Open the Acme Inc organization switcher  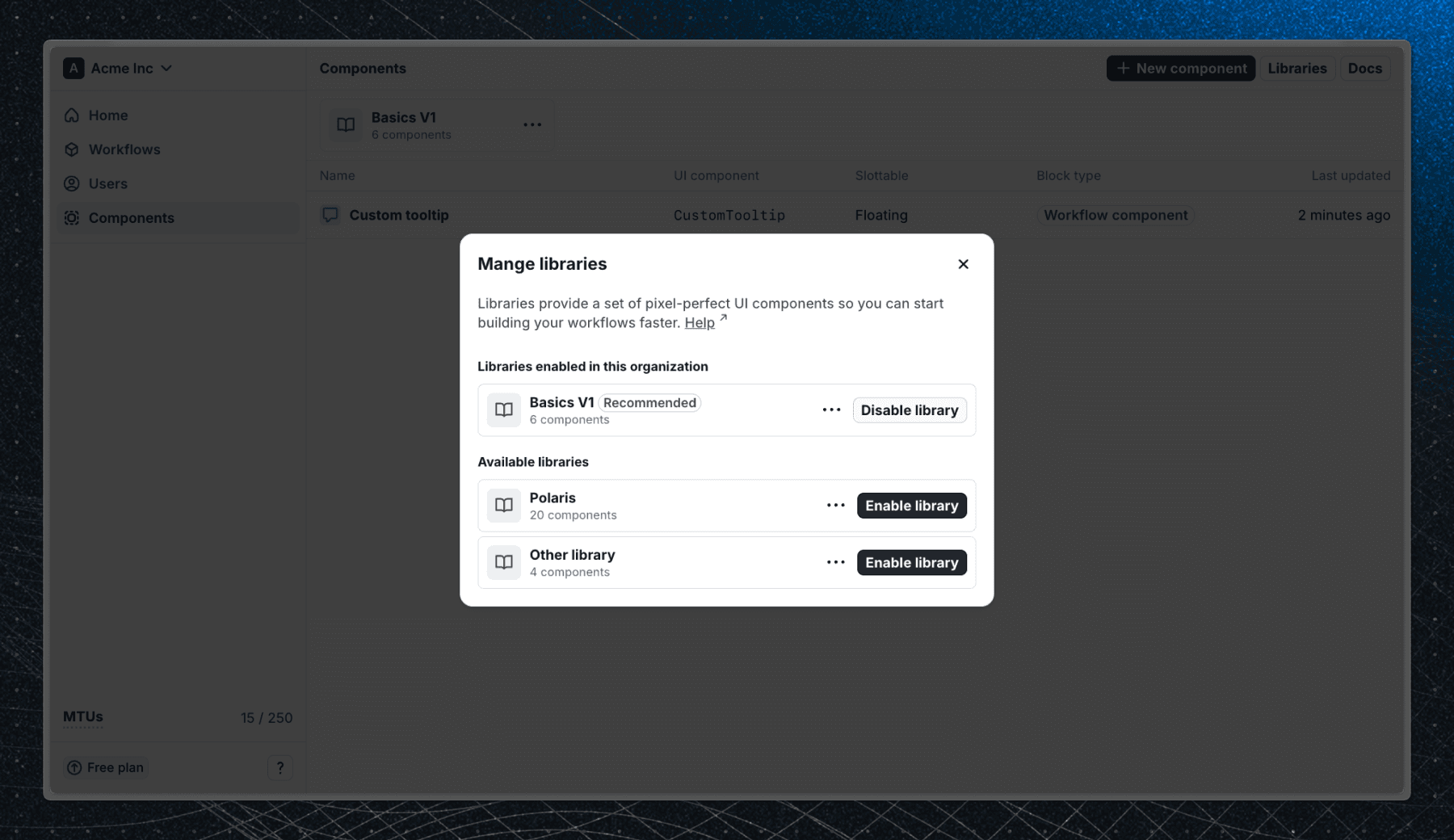coord(119,69)
